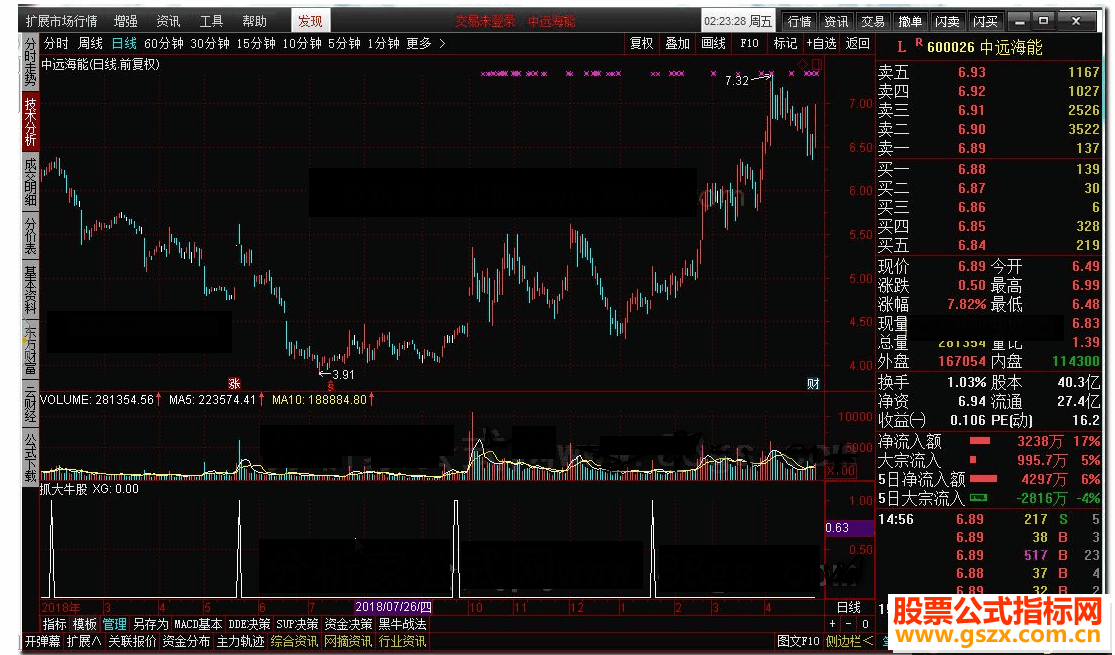The height and width of the screenshot is (655, 1115).
Task: Expand the 扩展∧ panel at the bottom
Action: tap(84, 641)
